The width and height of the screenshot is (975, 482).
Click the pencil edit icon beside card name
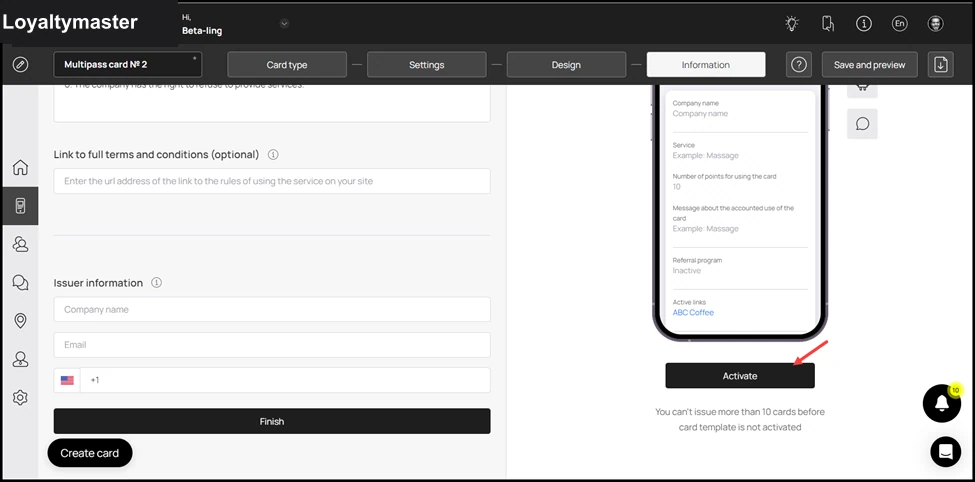(21, 64)
